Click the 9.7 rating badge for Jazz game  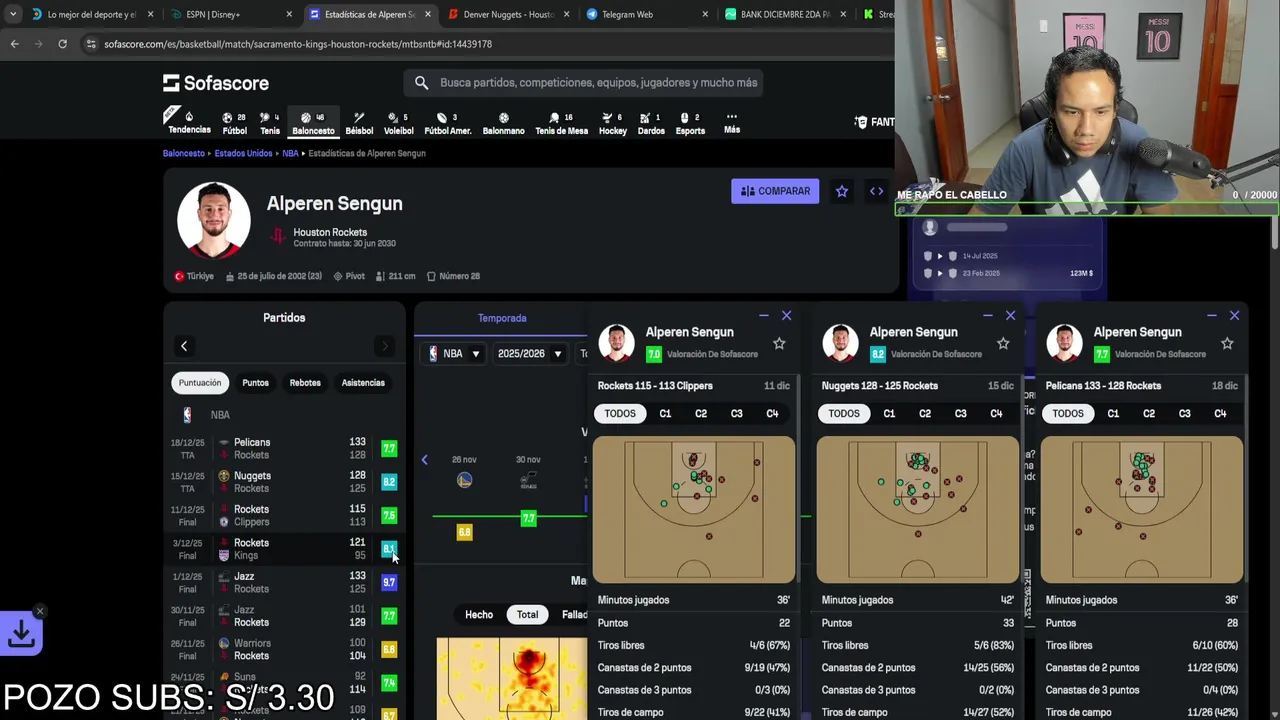(x=389, y=582)
